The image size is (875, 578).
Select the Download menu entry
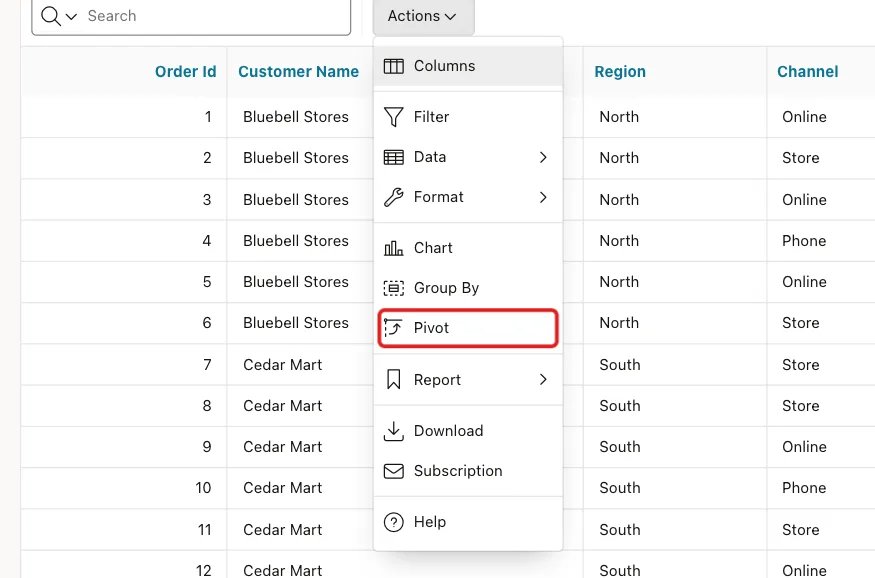click(x=468, y=431)
